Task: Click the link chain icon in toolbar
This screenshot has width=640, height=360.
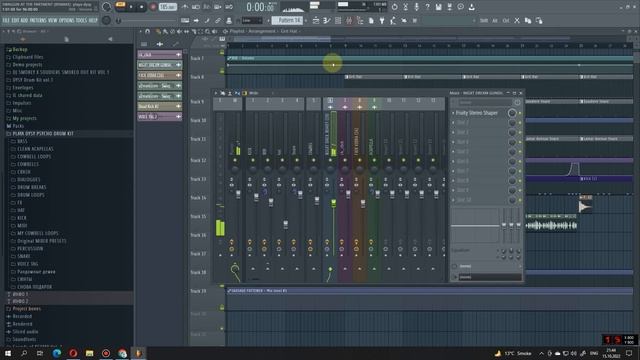Action: 218,20
